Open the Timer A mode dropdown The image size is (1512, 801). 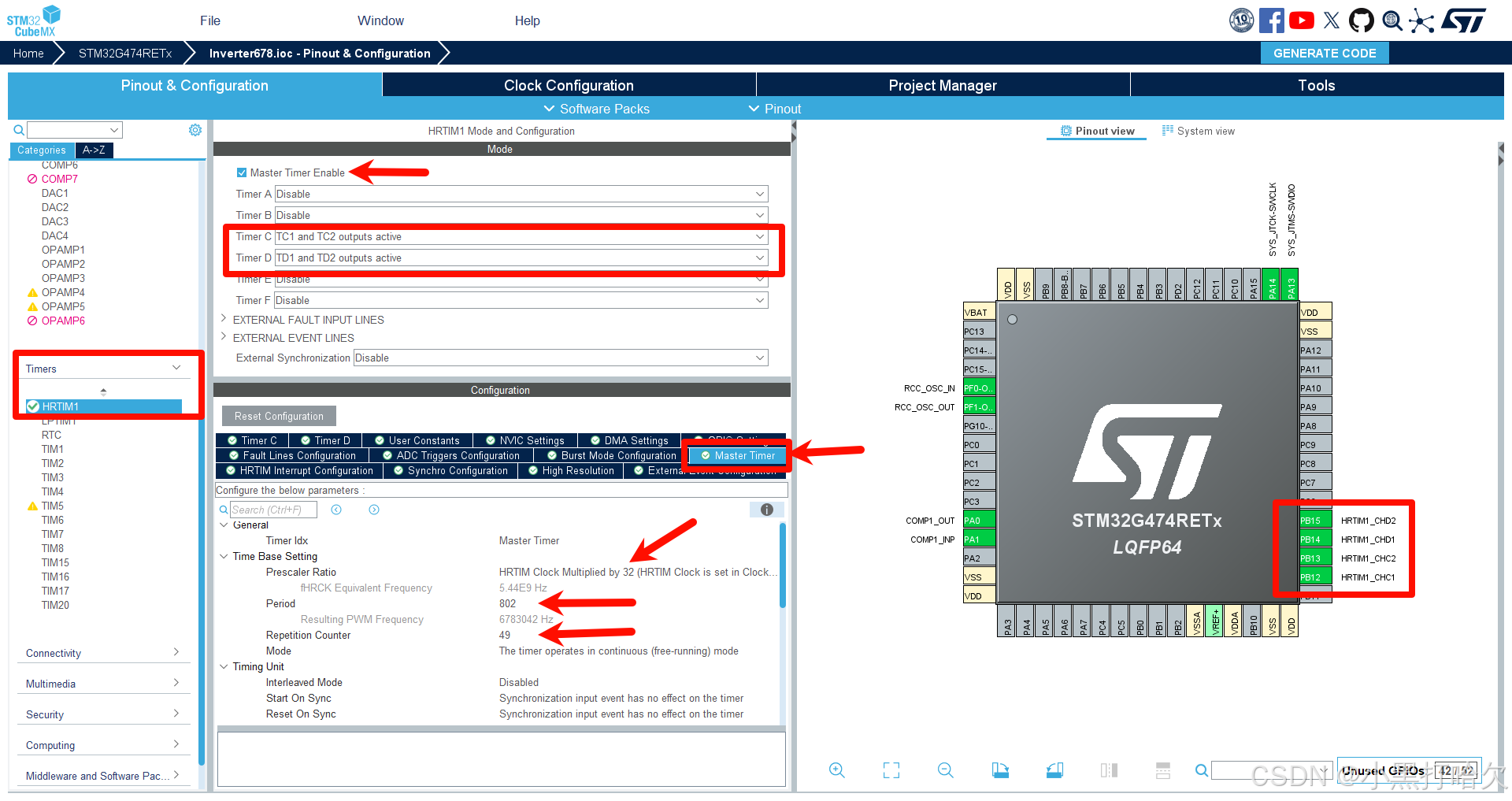tap(521, 194)
